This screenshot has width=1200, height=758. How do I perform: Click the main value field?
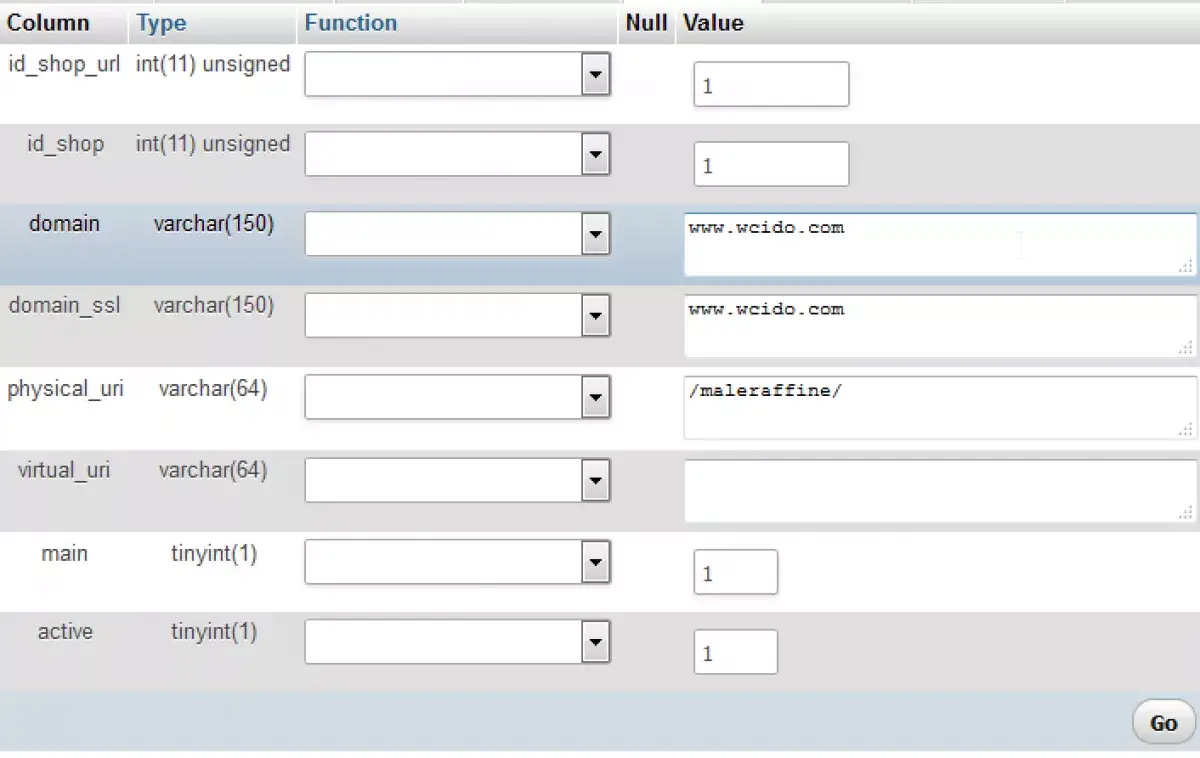(x=735, y=572)
